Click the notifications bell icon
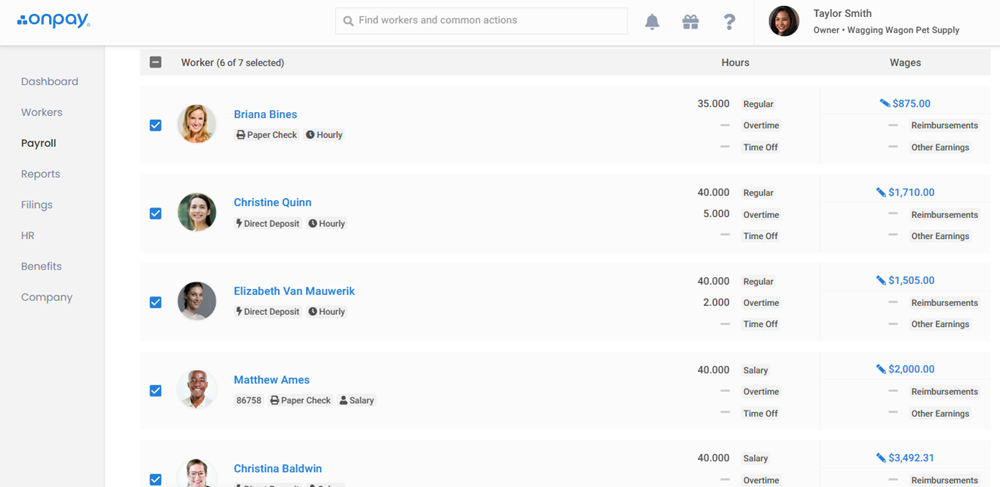 tap(652, 22)
